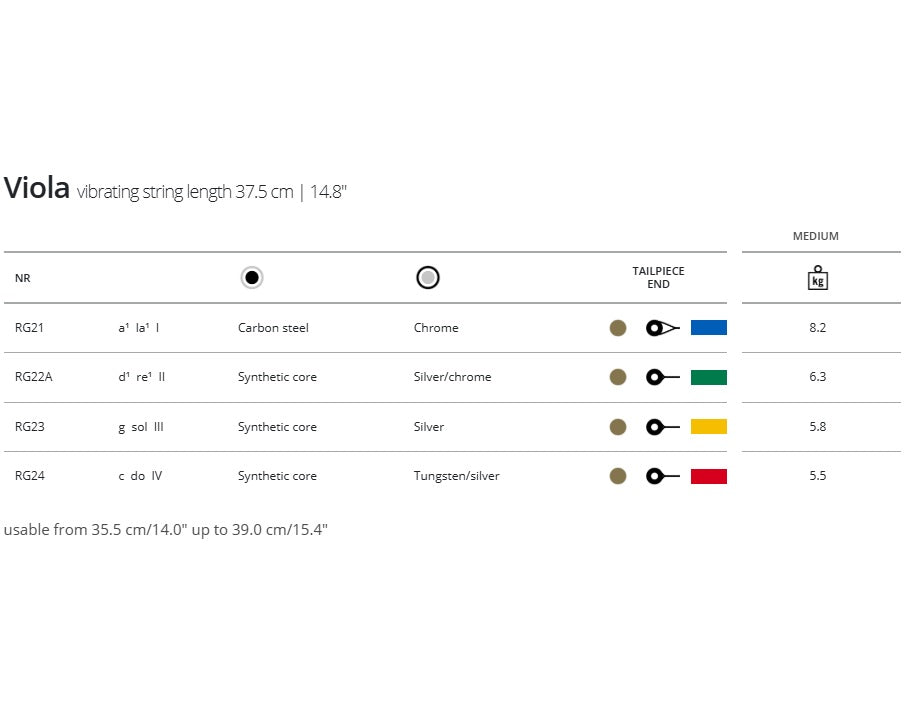Screen dimensions: 908x704
Task: Click the kilogram weight icon under MEDIUM
Action: tap(818, 278)
